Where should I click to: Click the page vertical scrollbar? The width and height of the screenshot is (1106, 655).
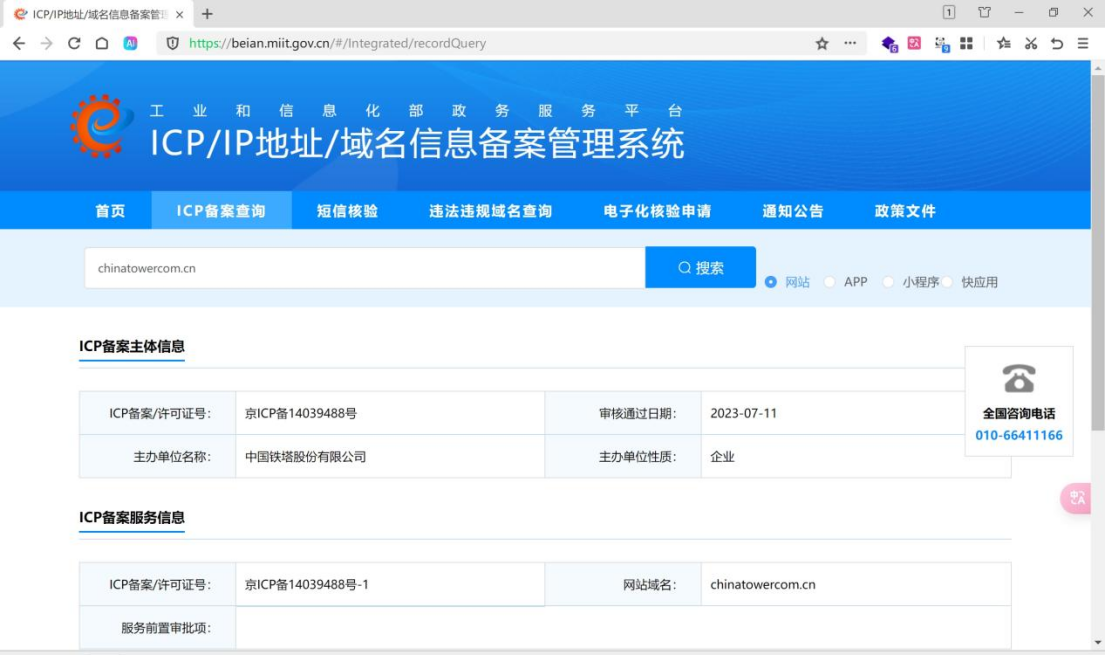click(x=1098, y=252)
